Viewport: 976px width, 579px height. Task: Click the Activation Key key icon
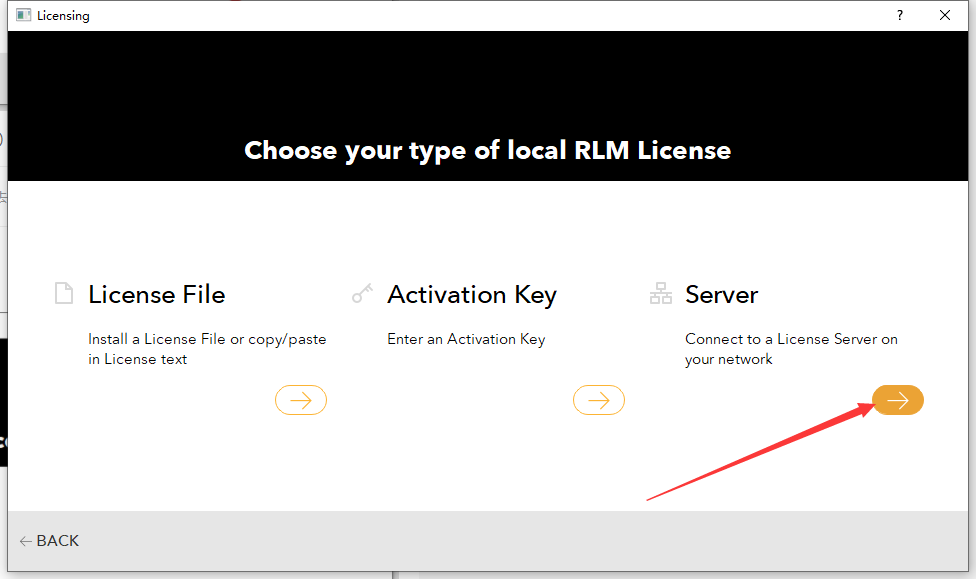[x=362, y=293]
